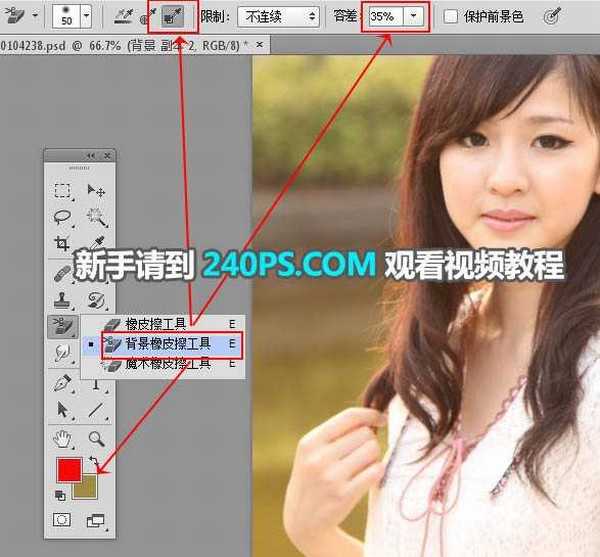Enable the 保护前景色 checkbox
This screenshot has width=600, height=557.
(x=451, y=17)
